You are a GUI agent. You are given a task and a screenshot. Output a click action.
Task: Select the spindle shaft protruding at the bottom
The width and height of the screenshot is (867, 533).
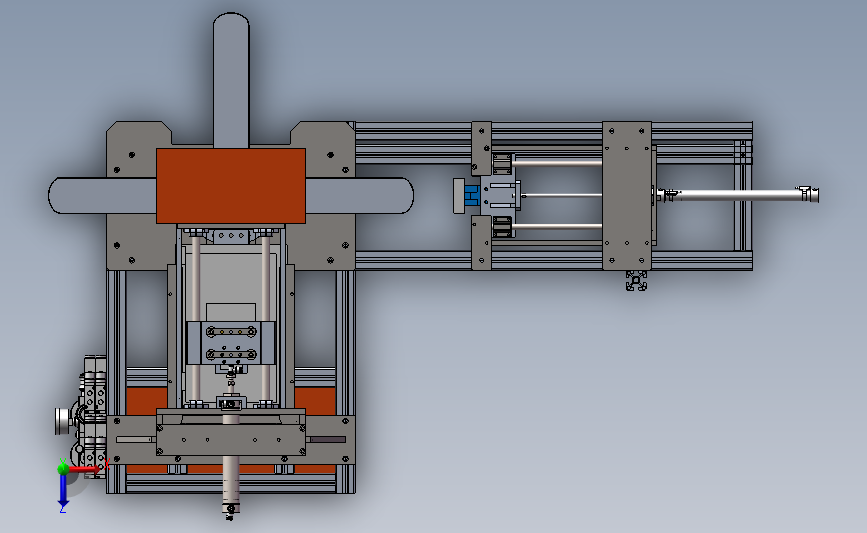click(x=231, y=488)
